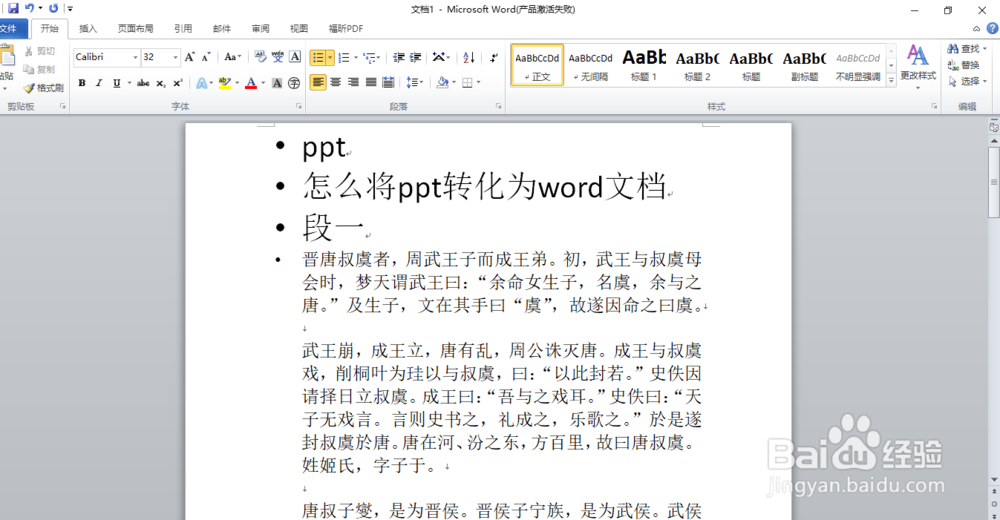Open the Font dialog launcher (字体)
1000x520 pixels.
298,107
